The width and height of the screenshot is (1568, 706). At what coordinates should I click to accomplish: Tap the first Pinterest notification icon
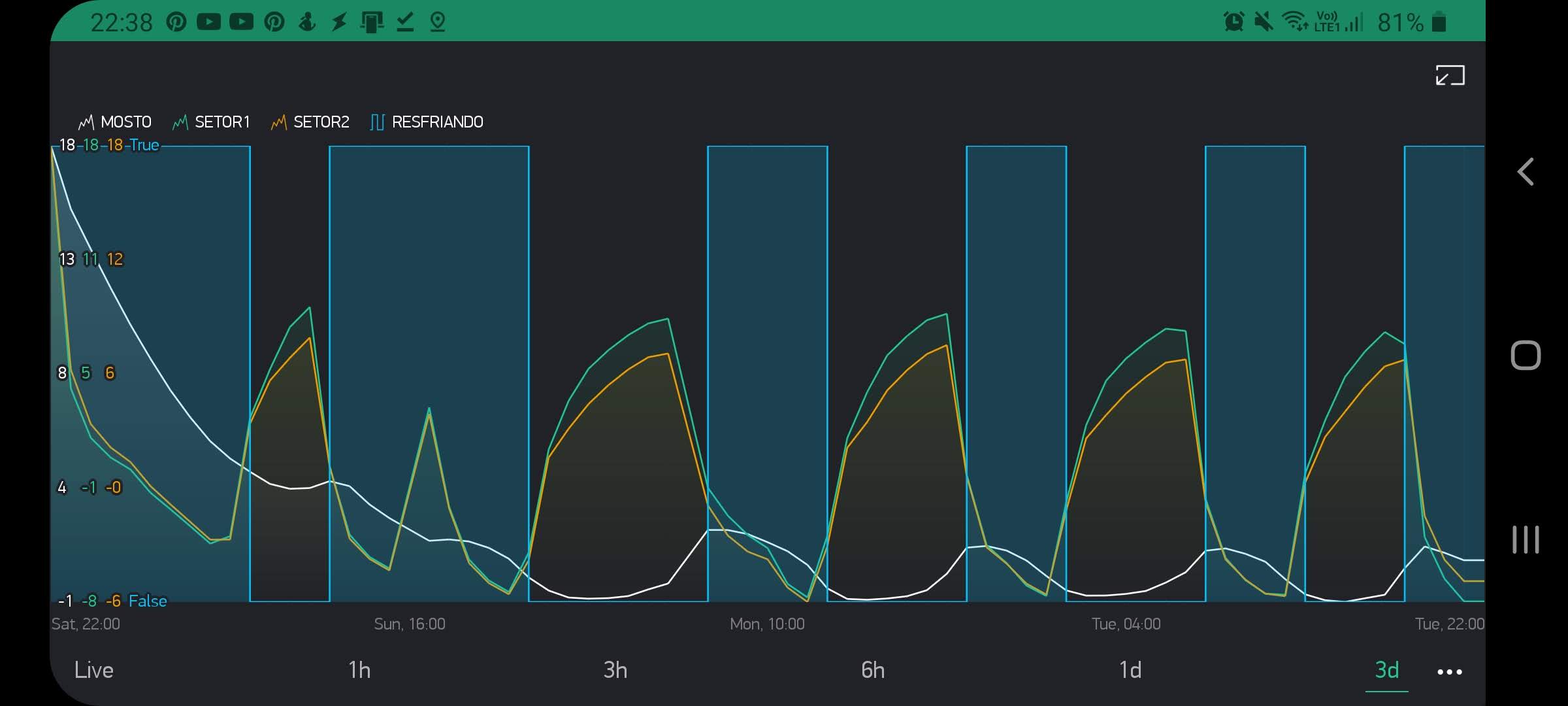[176, 22]
